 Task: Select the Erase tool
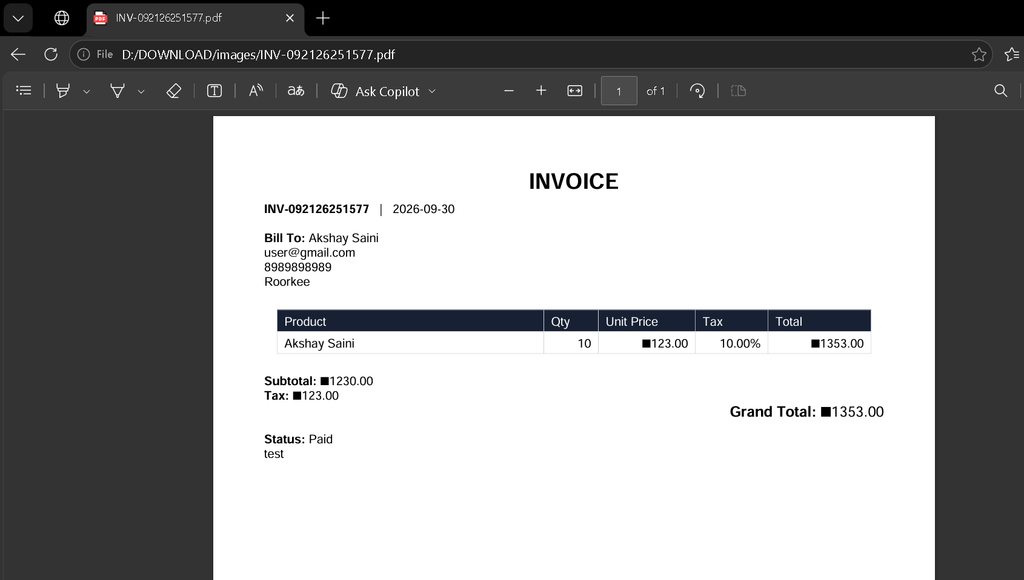[x=173, y=91]
